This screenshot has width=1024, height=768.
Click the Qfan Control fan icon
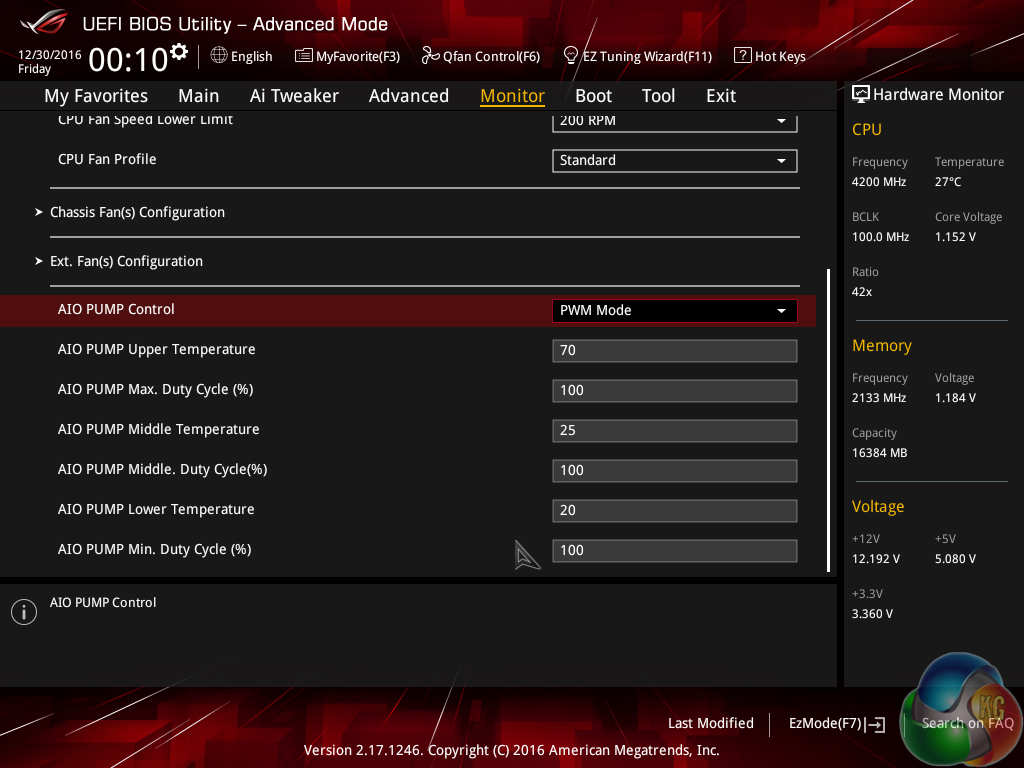430,56
